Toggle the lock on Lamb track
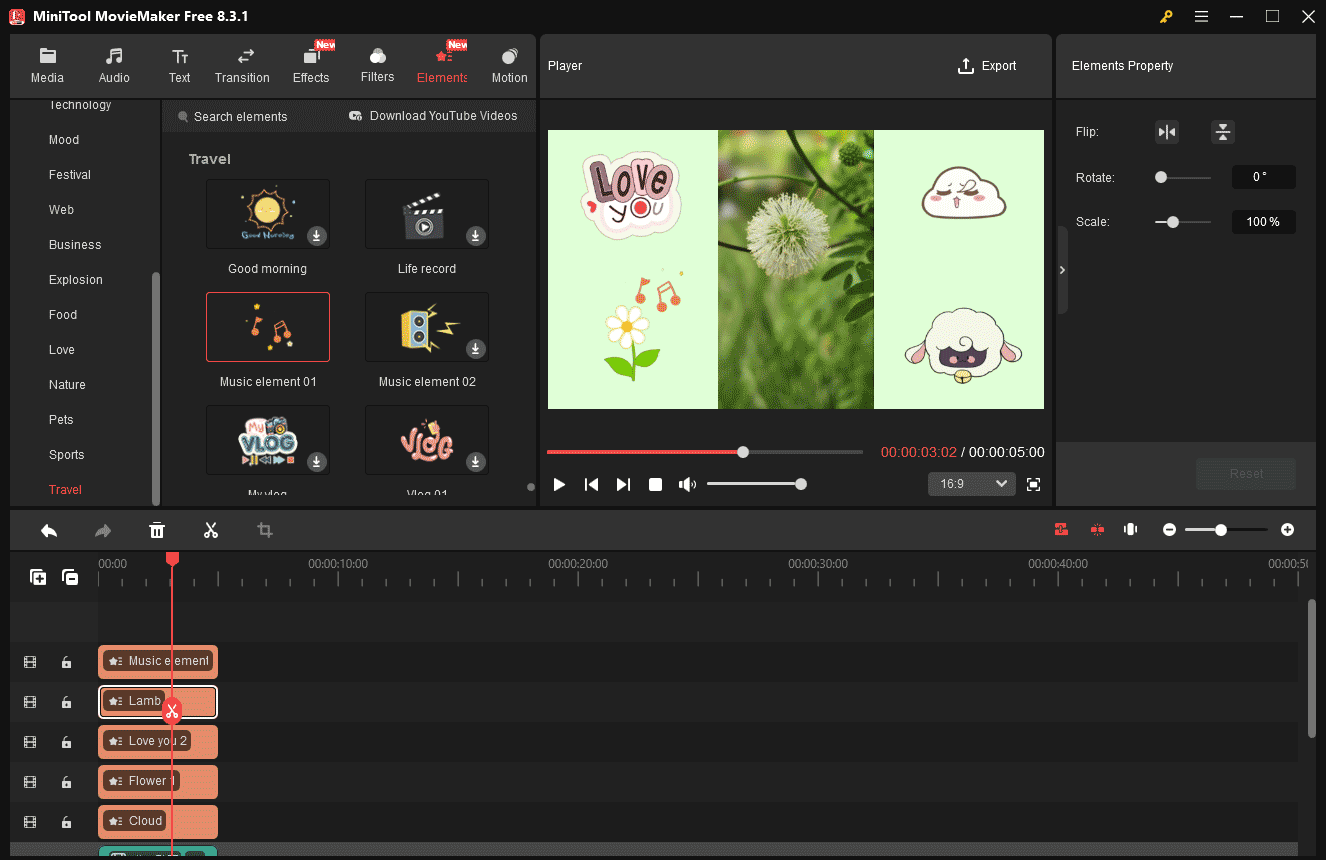This screenshot has width=1326, height=860. click(66, 702)
